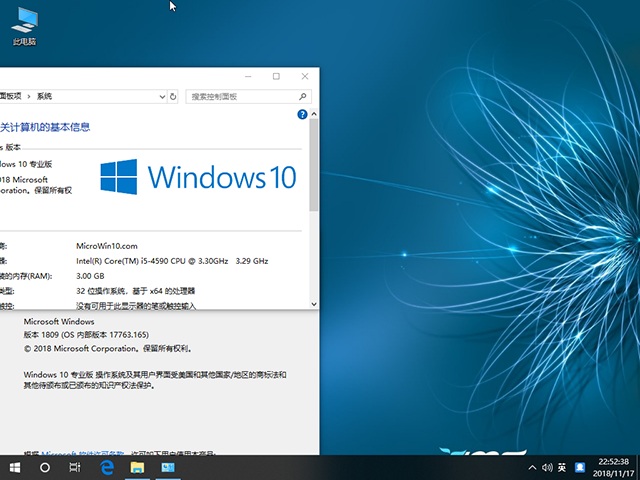Refresh the System control panel page

[x=173, y=97]
